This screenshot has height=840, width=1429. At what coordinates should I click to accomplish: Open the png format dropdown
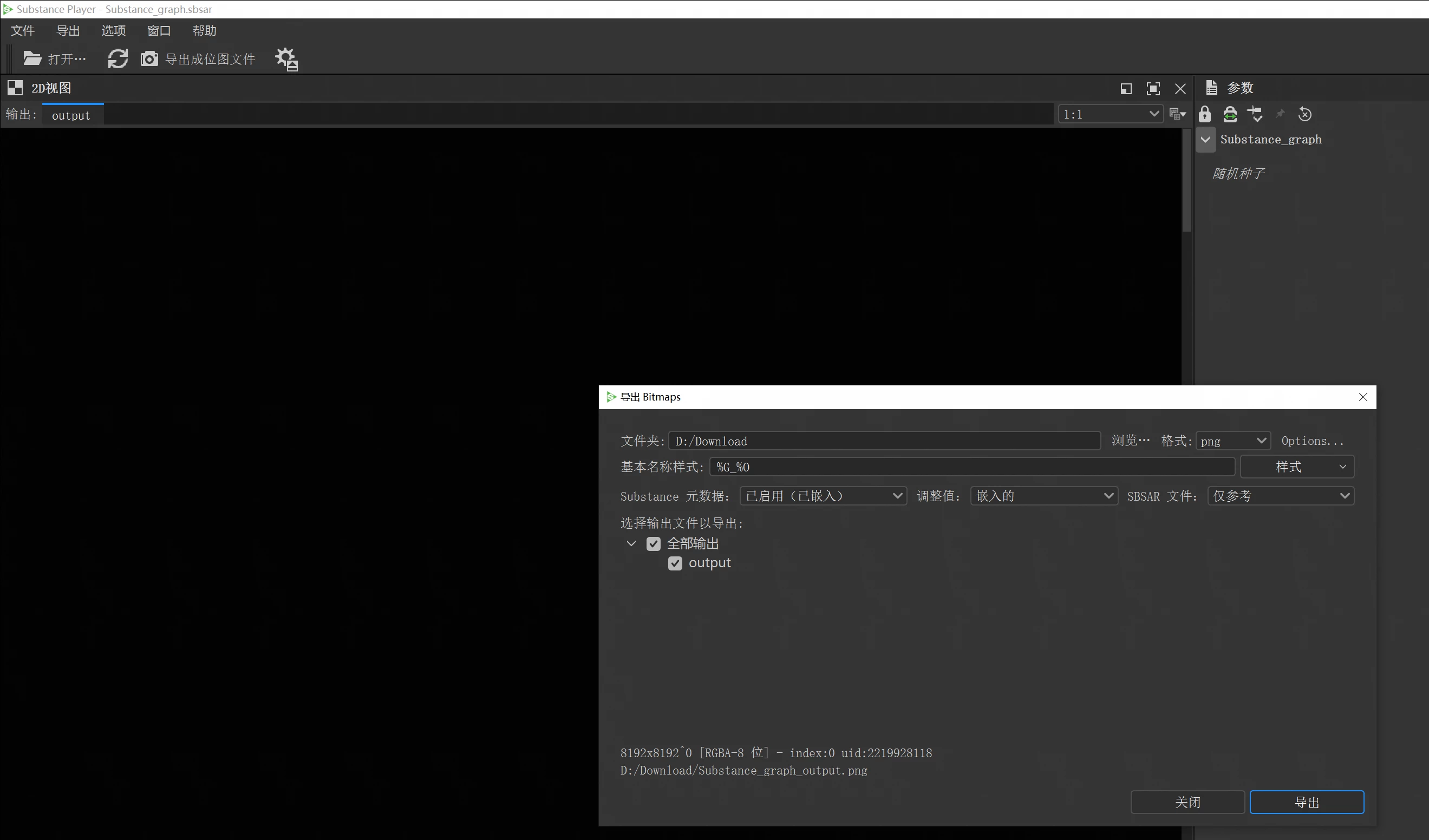[1233, 441]
